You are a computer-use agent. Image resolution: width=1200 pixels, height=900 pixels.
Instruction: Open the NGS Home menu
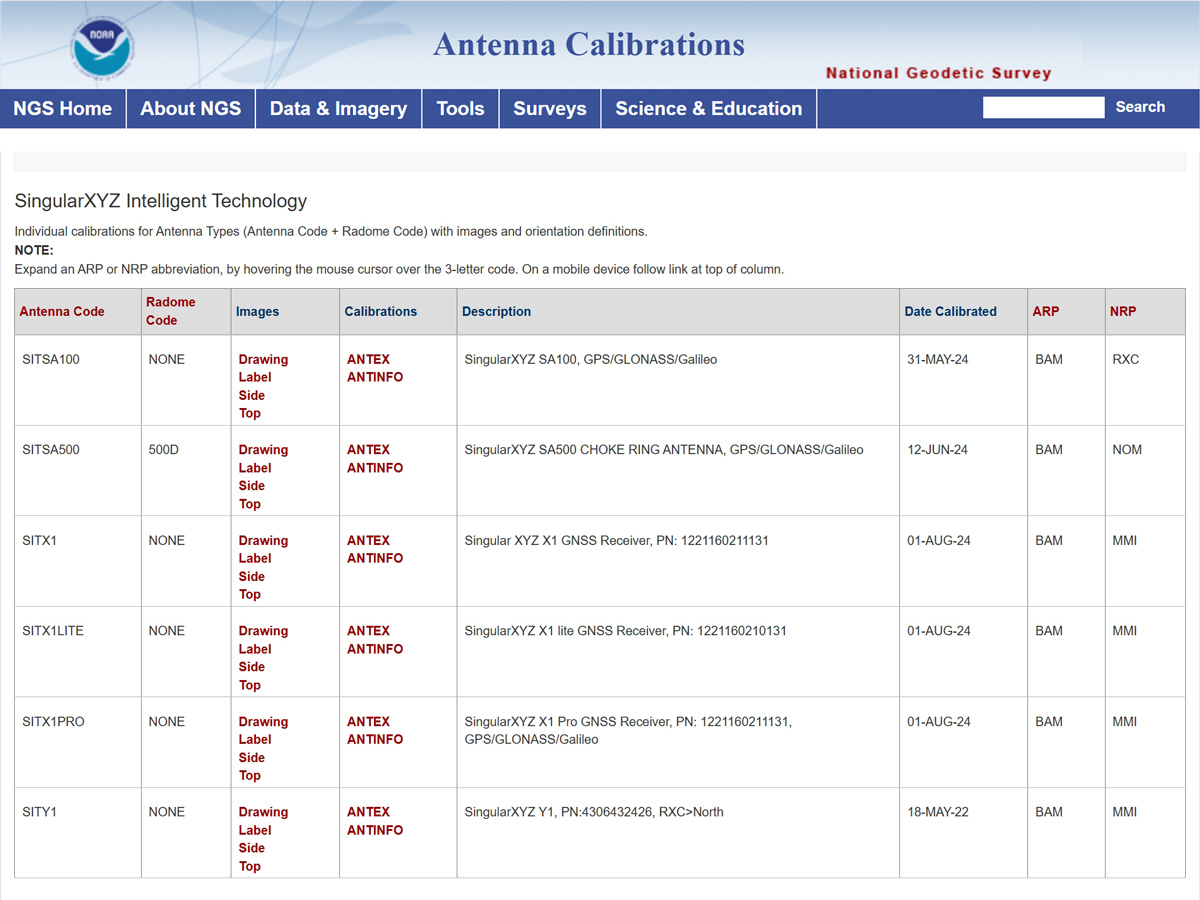[x=63, y=109]
